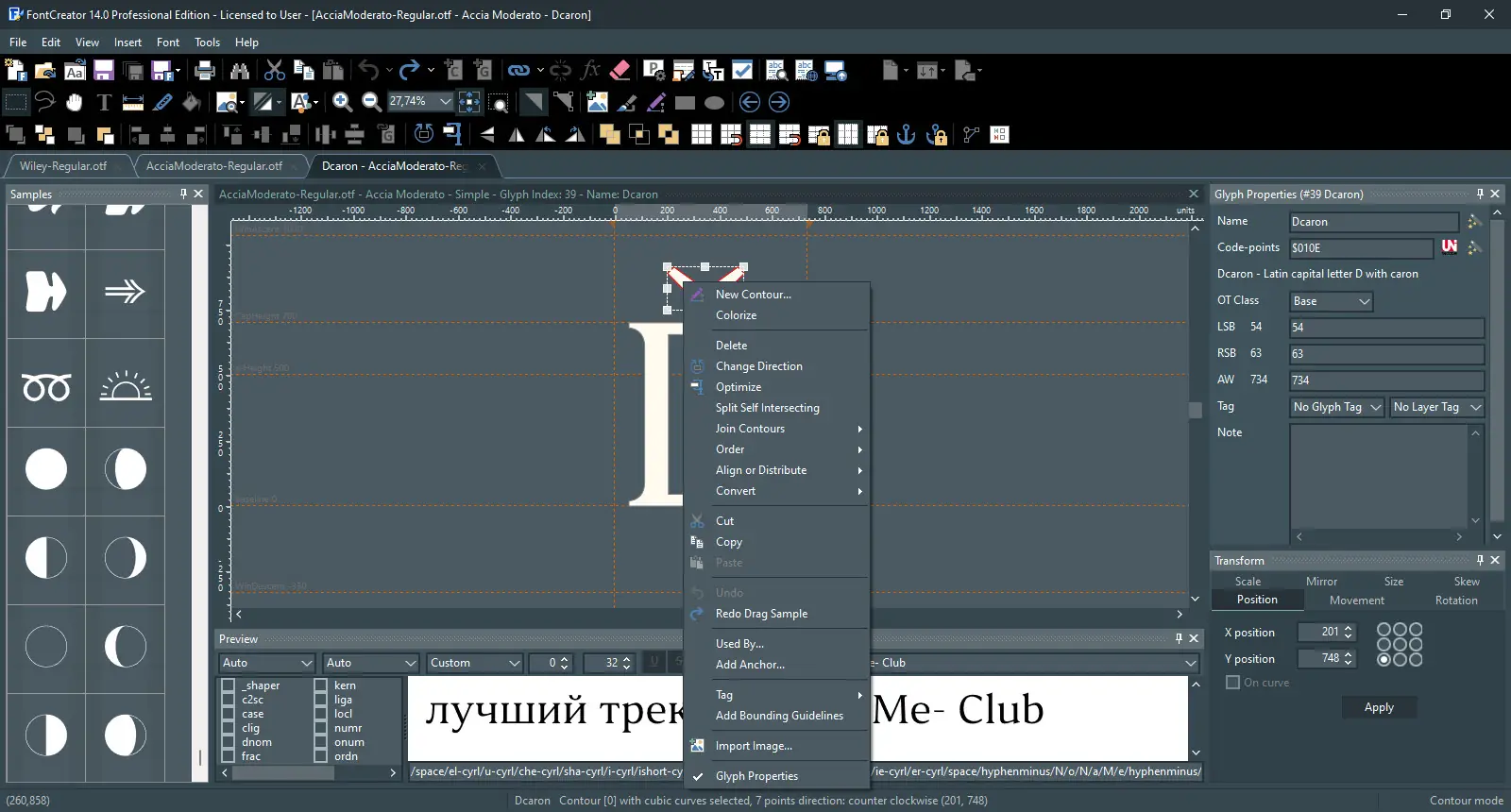
Task: Open the Font menu
Action: click(x=168, y=42)
